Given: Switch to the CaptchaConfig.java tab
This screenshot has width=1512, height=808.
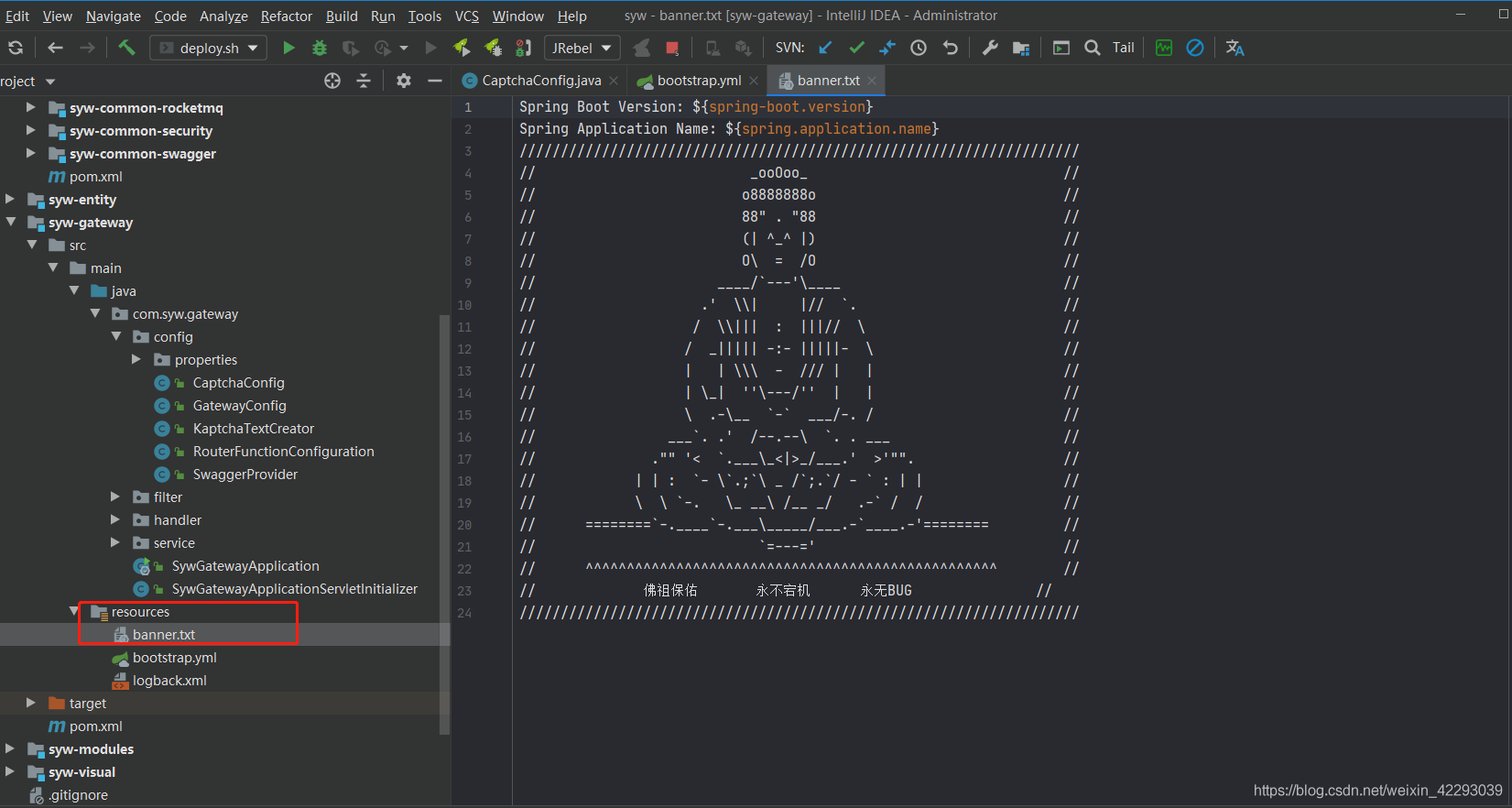Looking at the screenshot, I should tap(540, 81).
